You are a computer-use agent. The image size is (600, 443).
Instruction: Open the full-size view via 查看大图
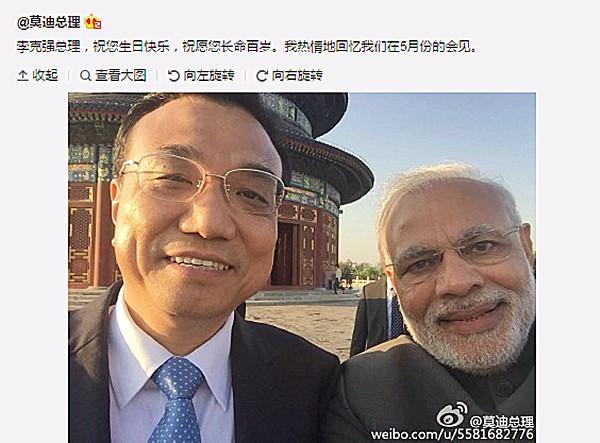pos(121,75)
